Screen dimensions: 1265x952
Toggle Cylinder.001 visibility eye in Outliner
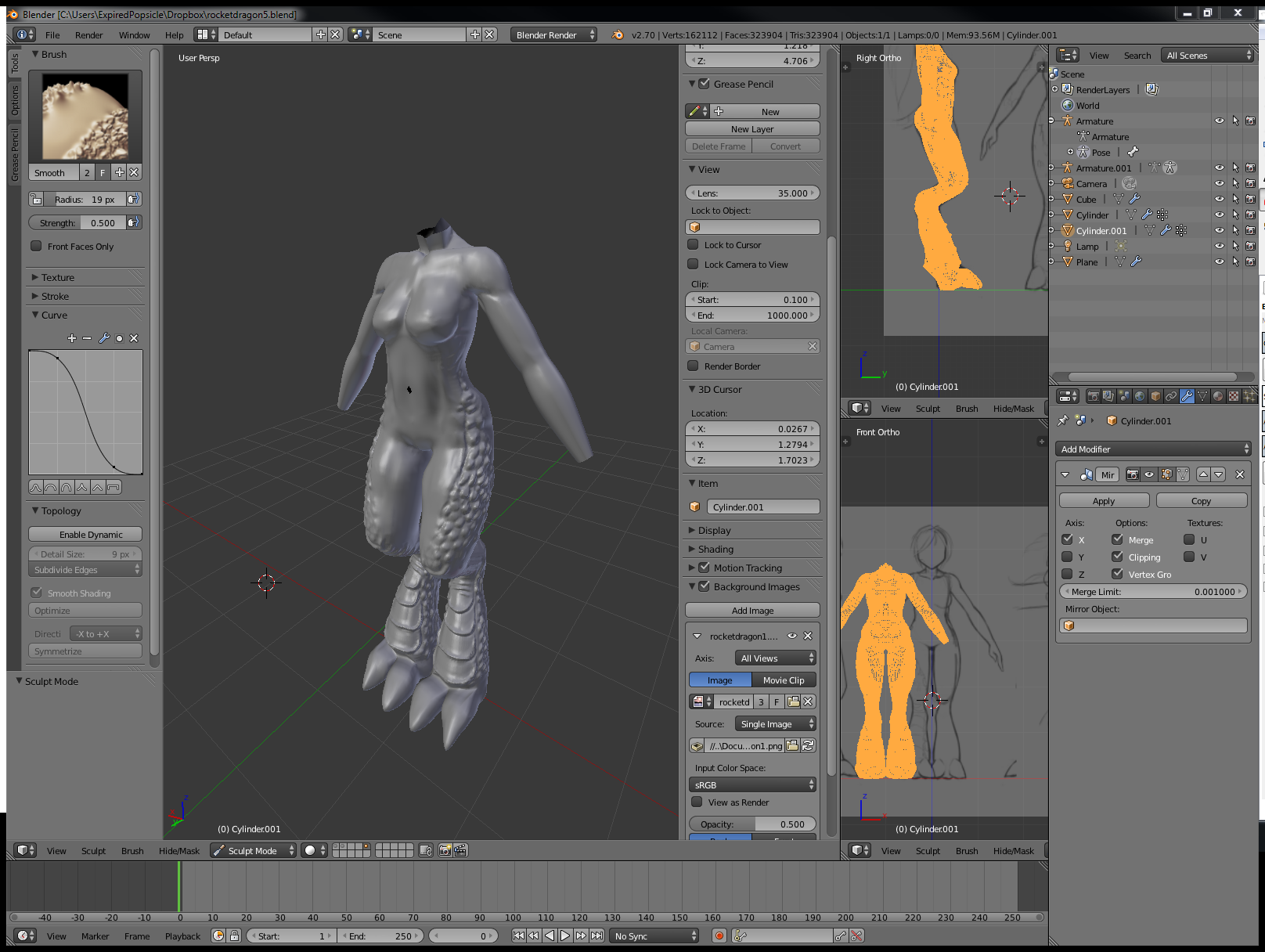[1219, 230]
